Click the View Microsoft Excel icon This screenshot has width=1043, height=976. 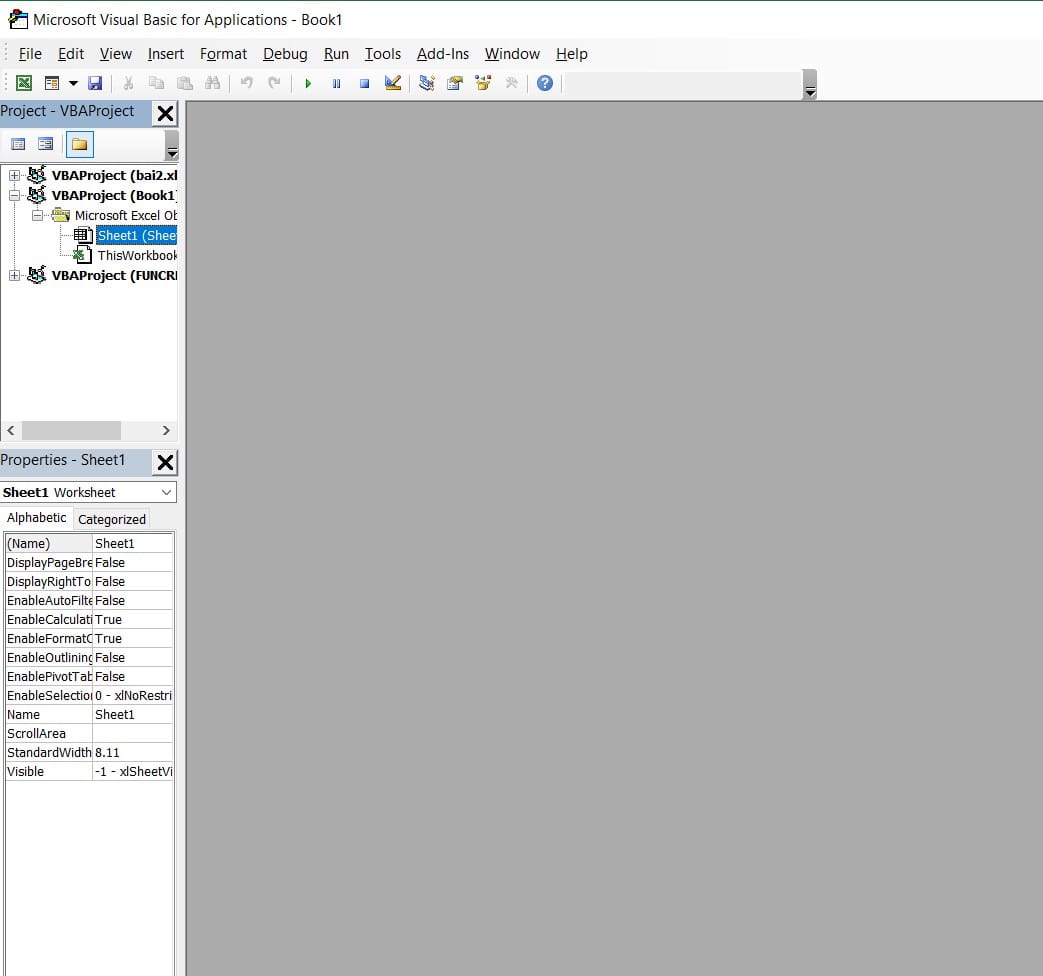[x=23, y=83]
